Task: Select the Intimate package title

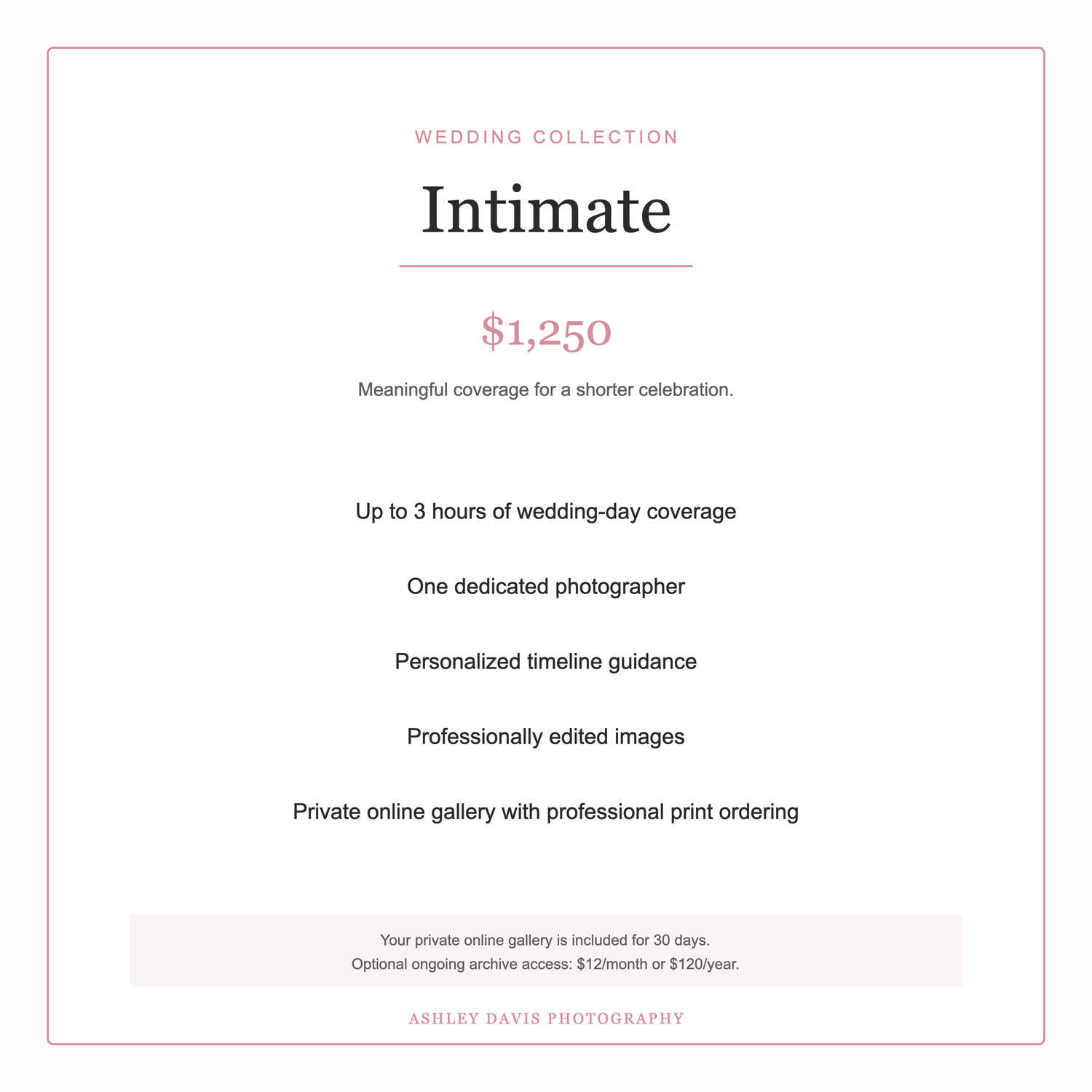Action: (546, 210)
